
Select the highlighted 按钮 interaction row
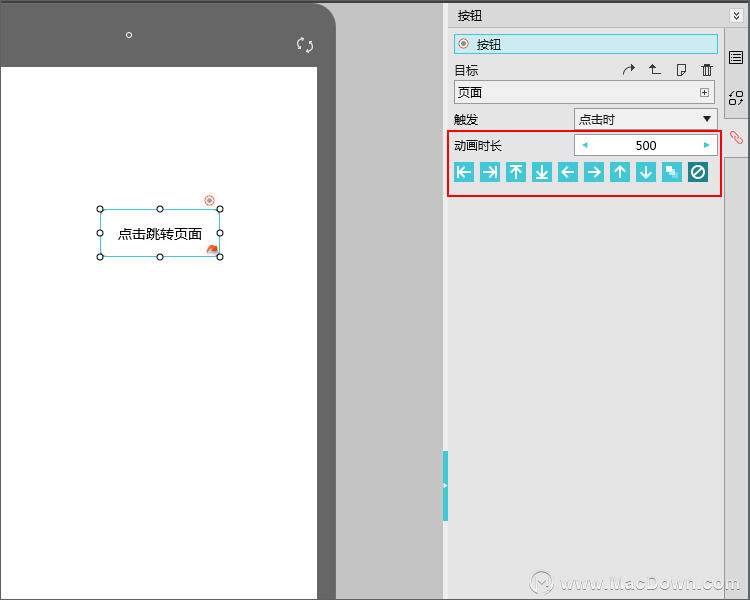click(x=585, y=44)
